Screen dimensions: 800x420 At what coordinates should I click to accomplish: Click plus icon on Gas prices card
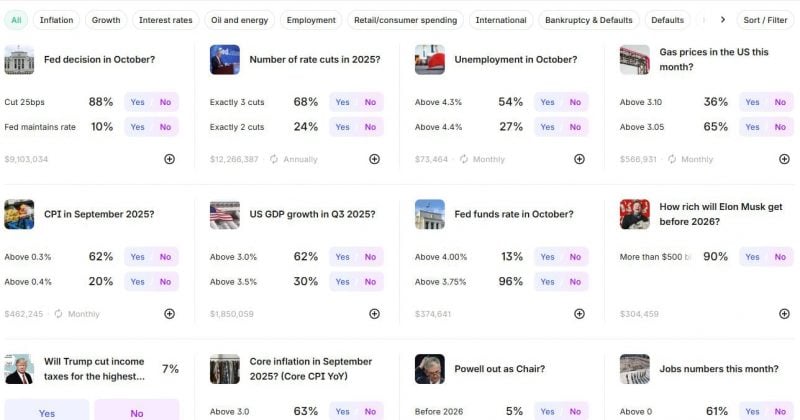[785, 159]
